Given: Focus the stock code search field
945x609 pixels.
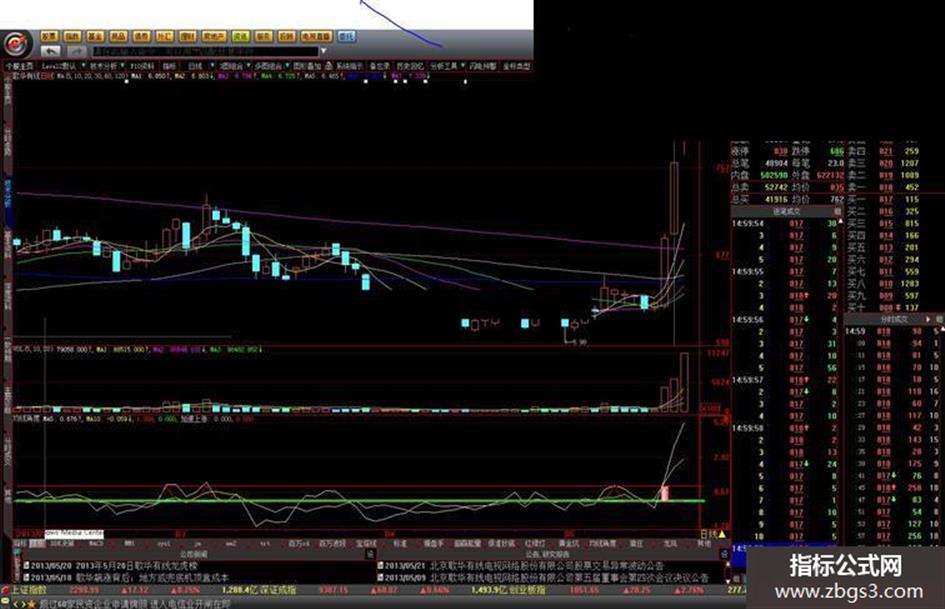Looking at the screenshot, I should click(x=205, y=51).
